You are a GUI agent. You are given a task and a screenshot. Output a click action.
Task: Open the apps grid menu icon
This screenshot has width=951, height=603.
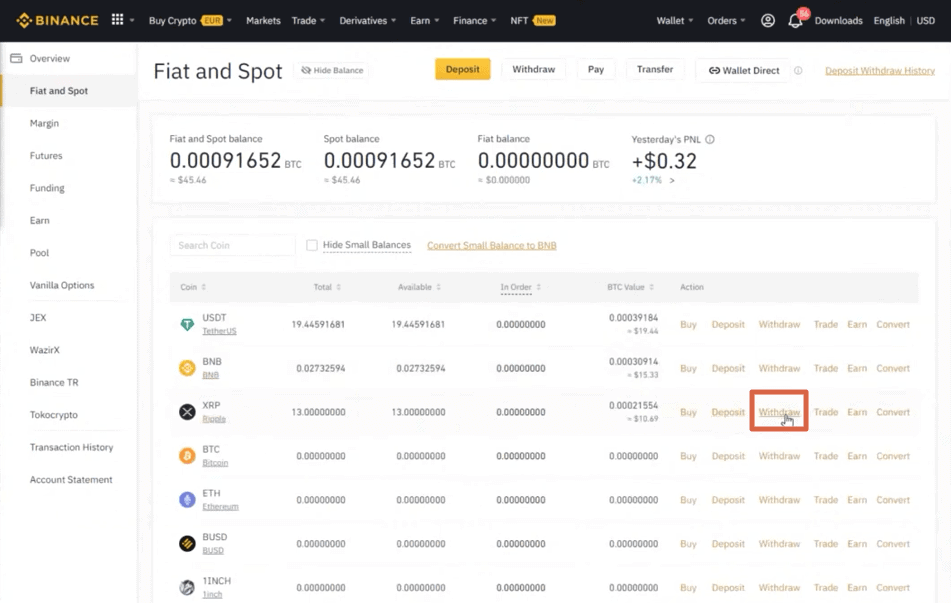[x=118, y=20]
